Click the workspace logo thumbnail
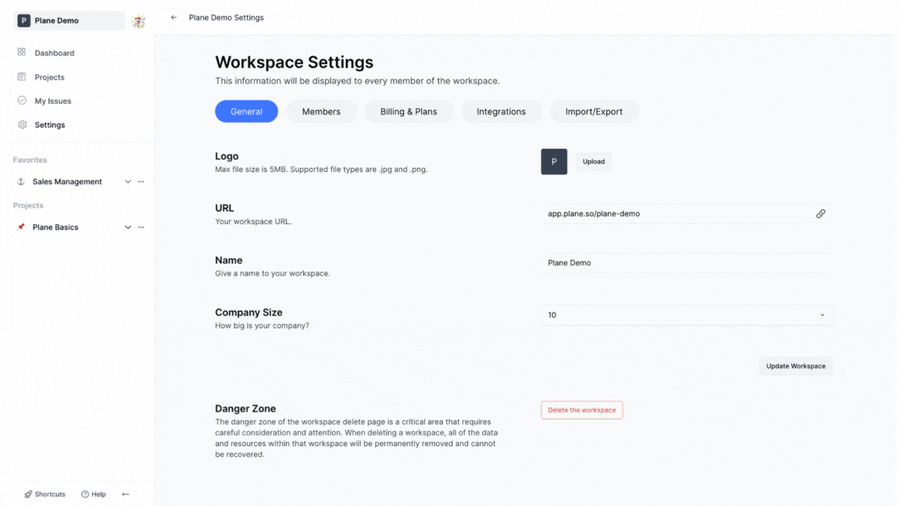This screenshot has height=506, width=900. pos(554,162)
